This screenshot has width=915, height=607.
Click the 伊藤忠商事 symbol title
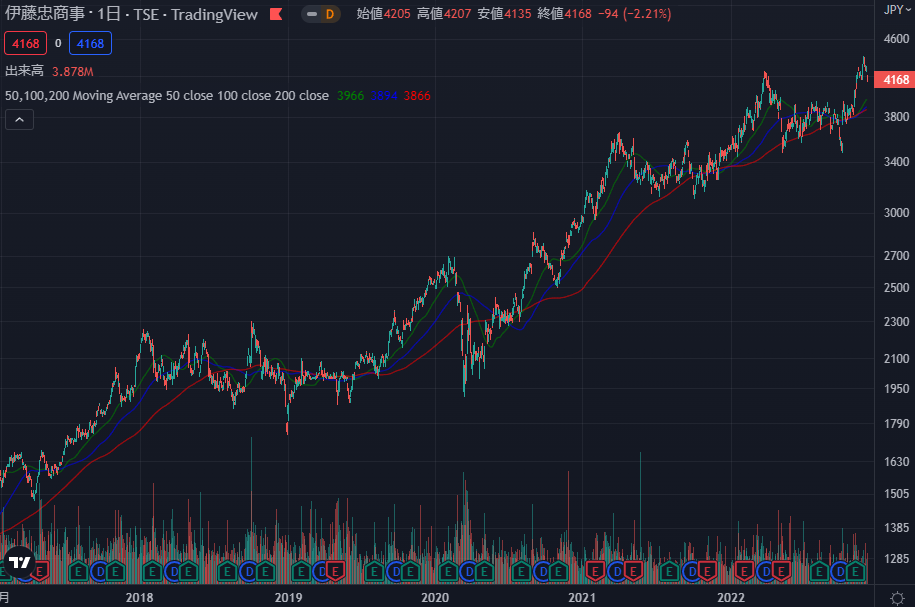[x=45, y=14]
